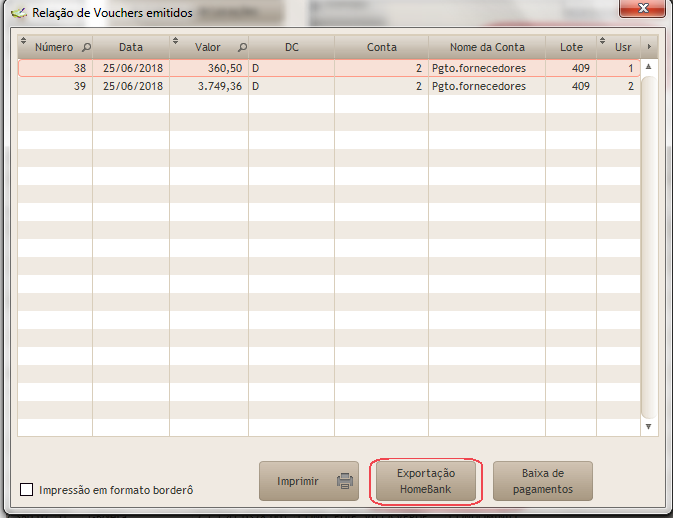Viewport: 673px width, 518px height.
Task: Enable Impressão em formato borderô checkbox
Action: pos(27,490)
